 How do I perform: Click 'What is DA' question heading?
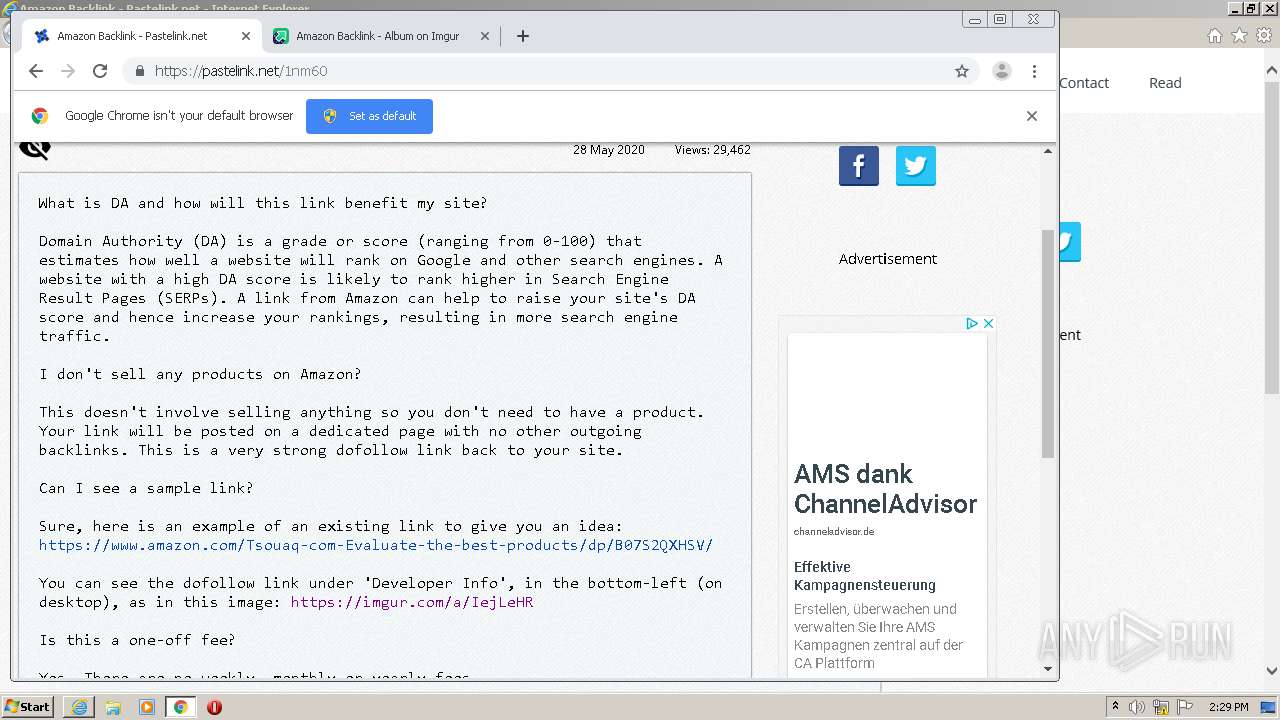(263, 203)
